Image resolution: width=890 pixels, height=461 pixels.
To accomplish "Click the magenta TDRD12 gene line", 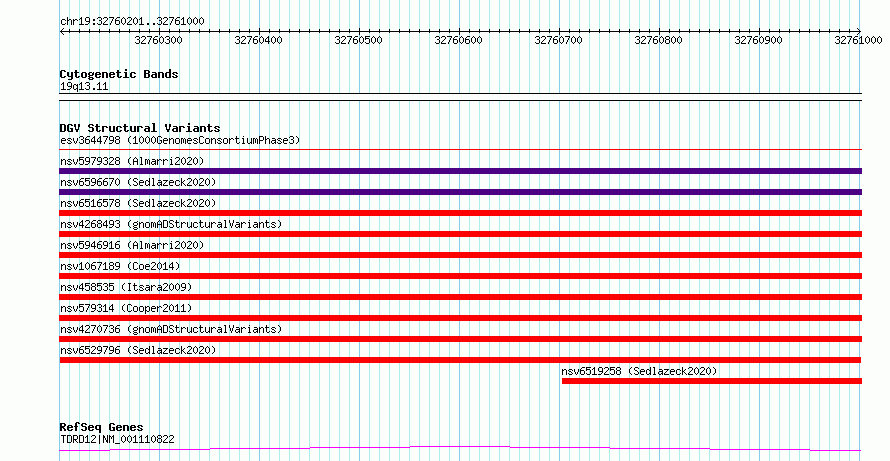I will click(460, 449).
